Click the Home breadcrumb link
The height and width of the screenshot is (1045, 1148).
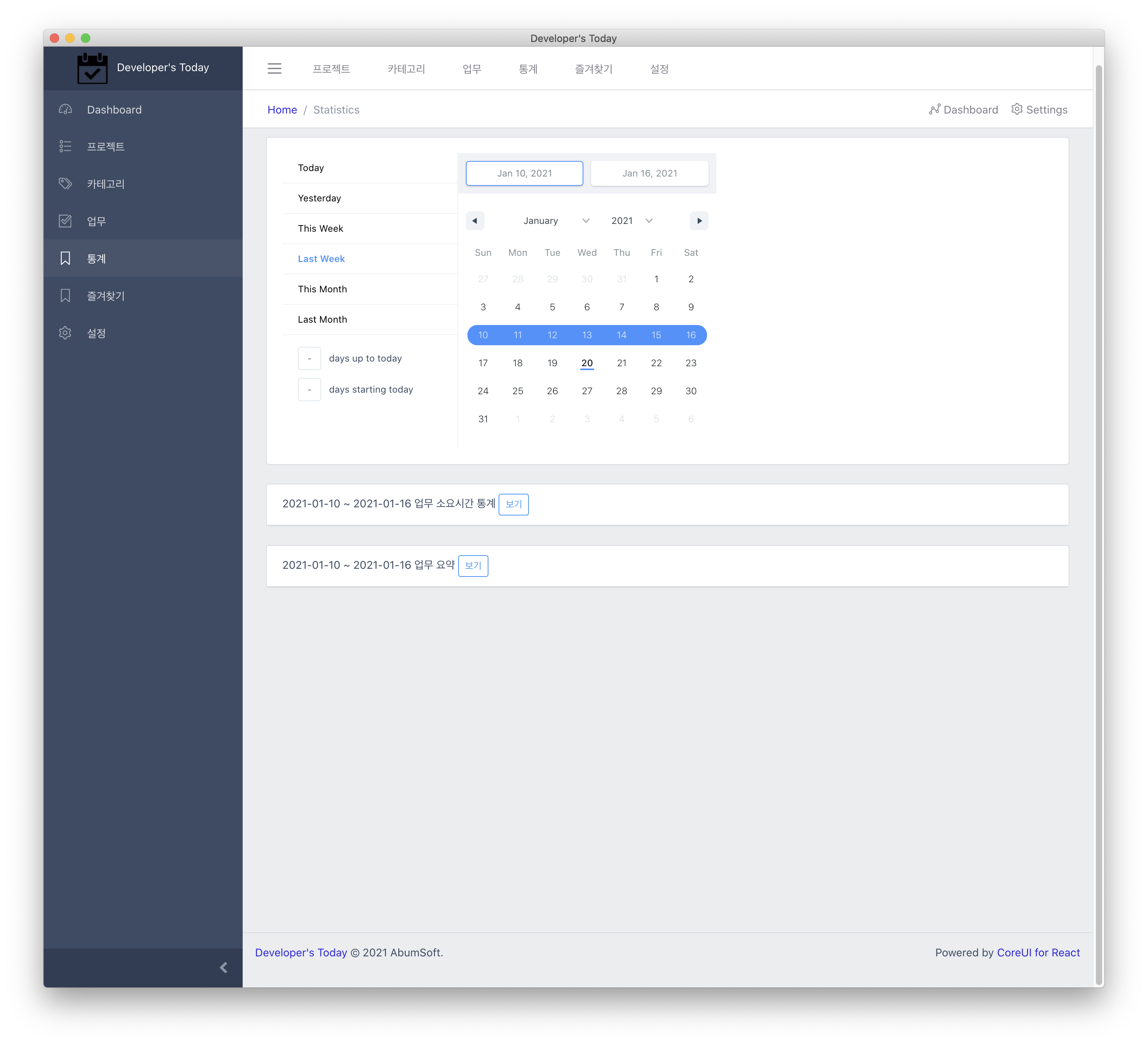[282, 110]
